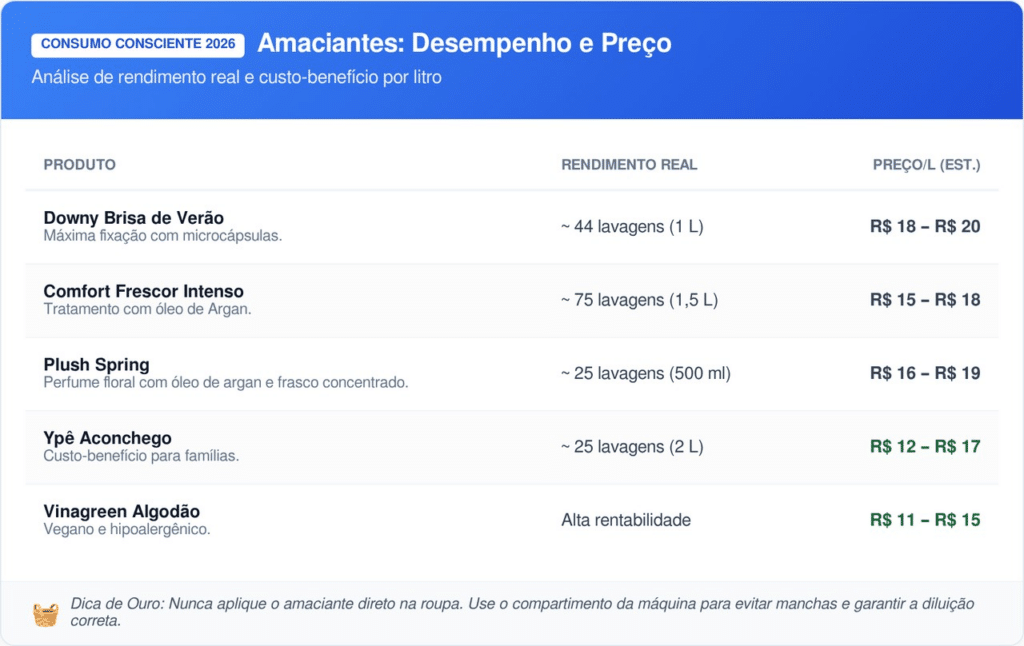Select the Comfort Frescor Intenso product name
The image size is (1024, 646).
[143, 291]
